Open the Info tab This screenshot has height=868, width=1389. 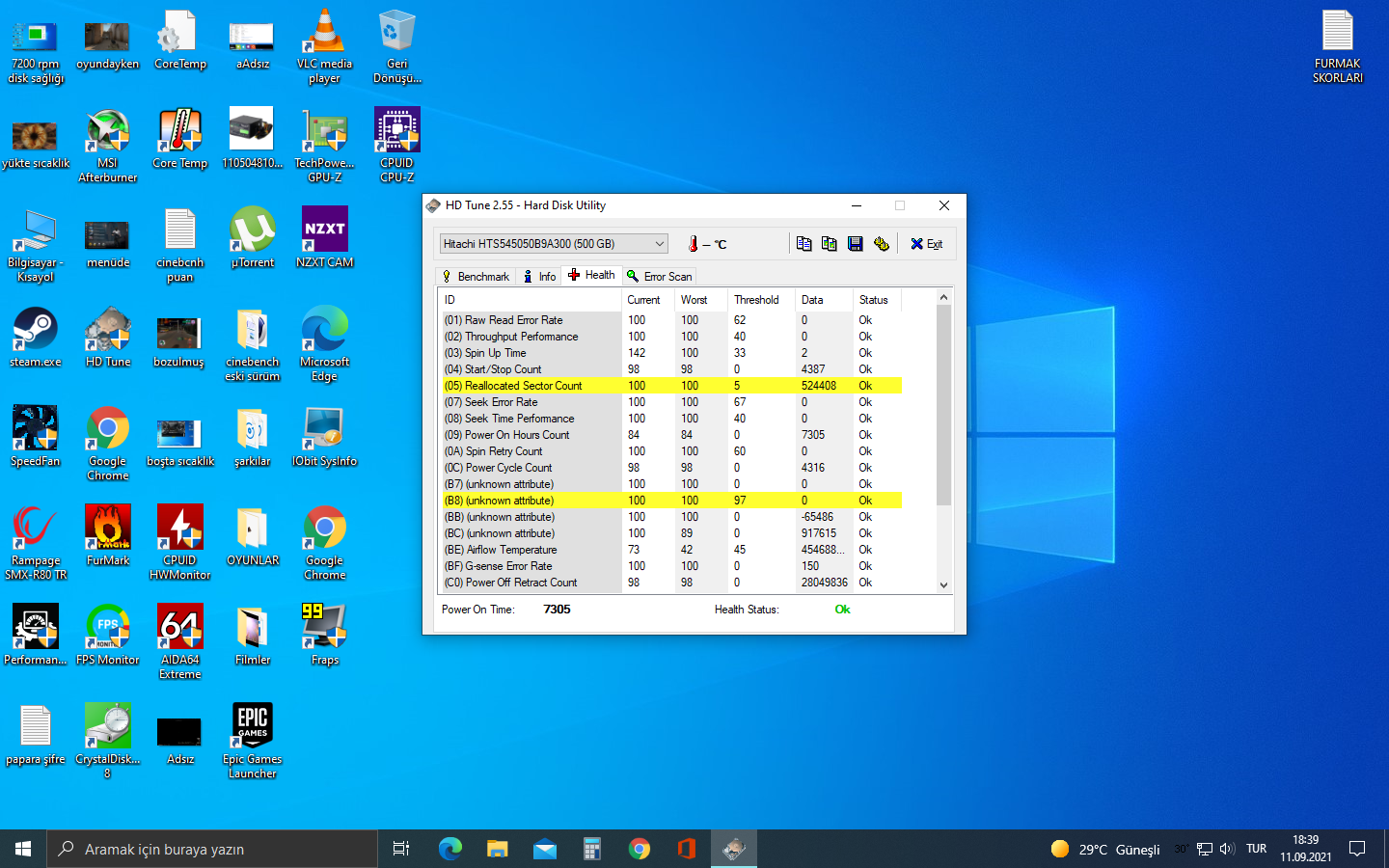coord(539,276)
